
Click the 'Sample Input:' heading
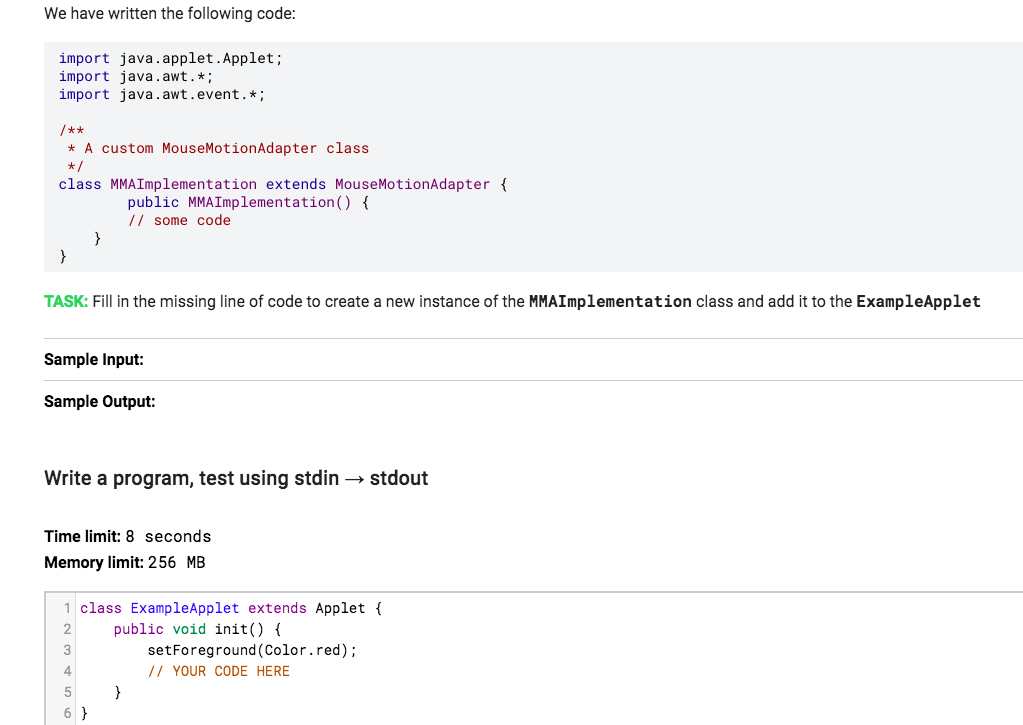[94, 360]
